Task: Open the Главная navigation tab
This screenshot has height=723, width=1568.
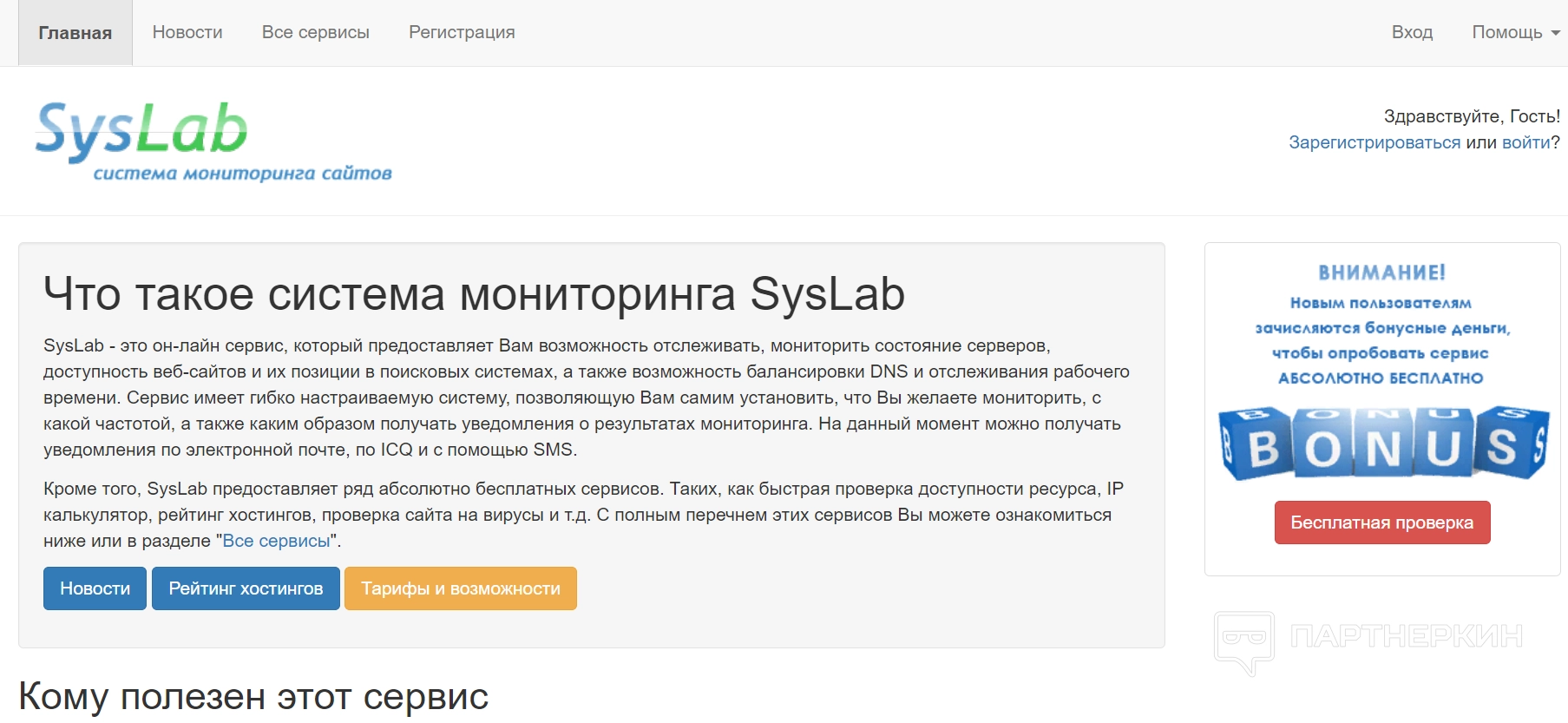Action: pyautogui.click(x=75, y=33)
